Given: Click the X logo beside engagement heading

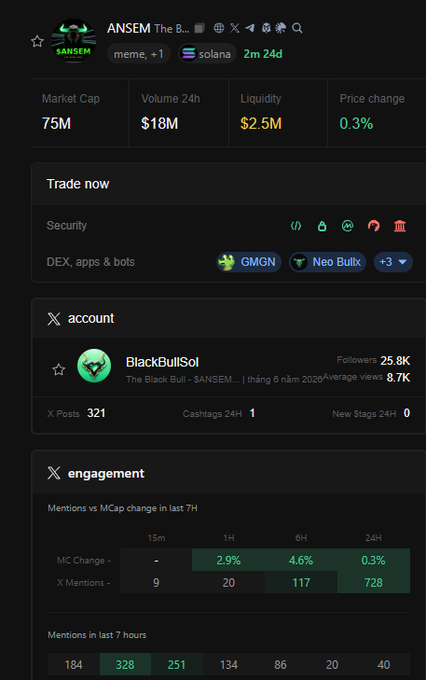Looking at the screenshot, I should tap(54, 473).
